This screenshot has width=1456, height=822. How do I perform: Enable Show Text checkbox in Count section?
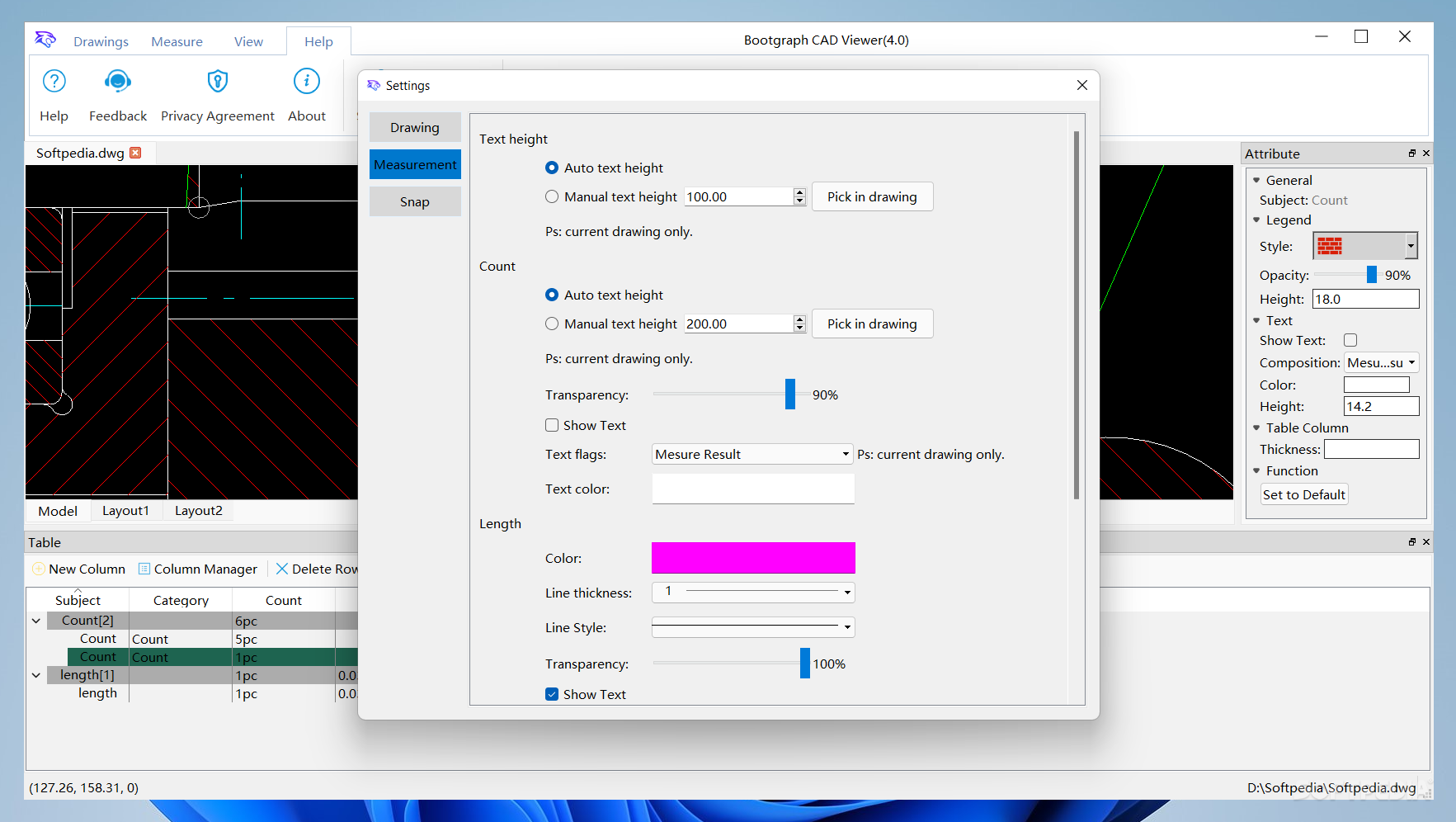click(552, 425)
